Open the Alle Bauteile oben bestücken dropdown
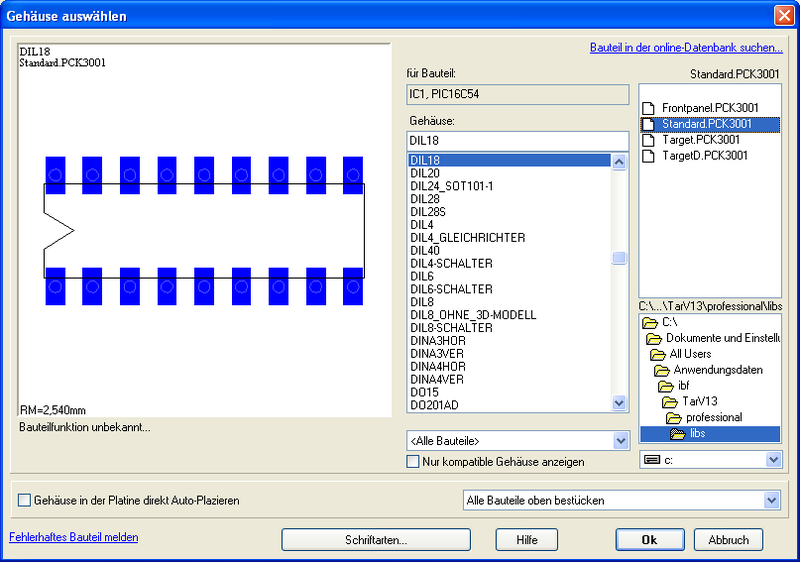The image size is (800, 562). pos(771,500)
